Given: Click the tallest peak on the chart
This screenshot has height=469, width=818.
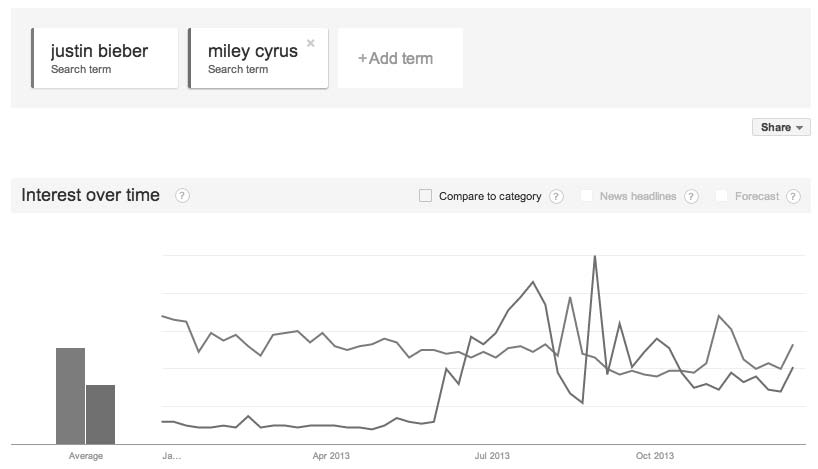Looking at the screenshot, I should tap(595, 257).
